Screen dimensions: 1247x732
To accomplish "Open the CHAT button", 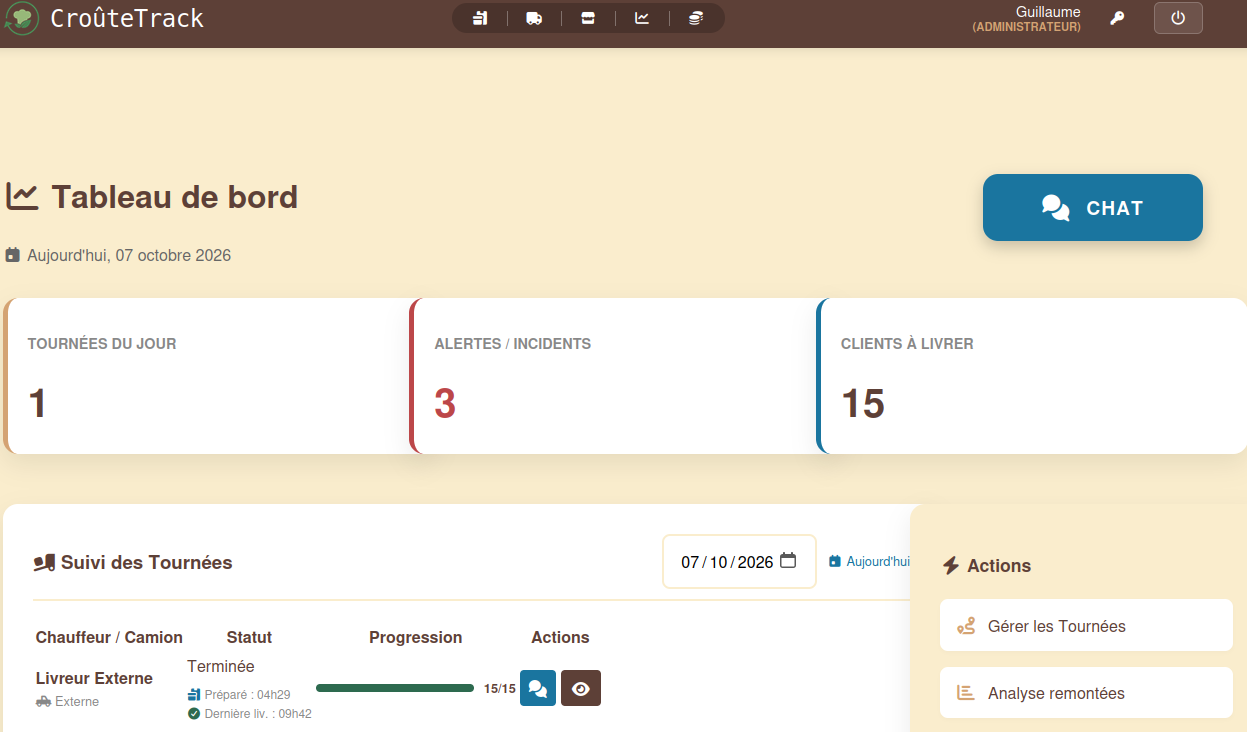I will 1093,207.
